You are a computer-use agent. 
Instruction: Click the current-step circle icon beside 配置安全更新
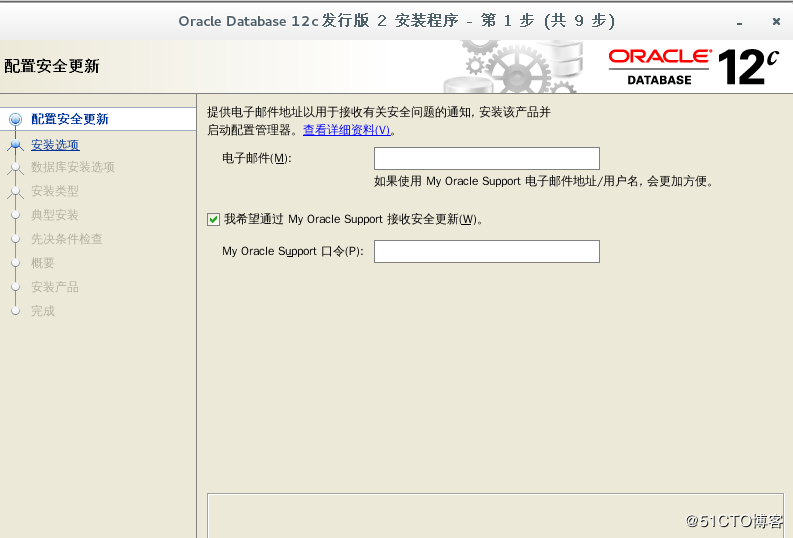tap(16, 119)
